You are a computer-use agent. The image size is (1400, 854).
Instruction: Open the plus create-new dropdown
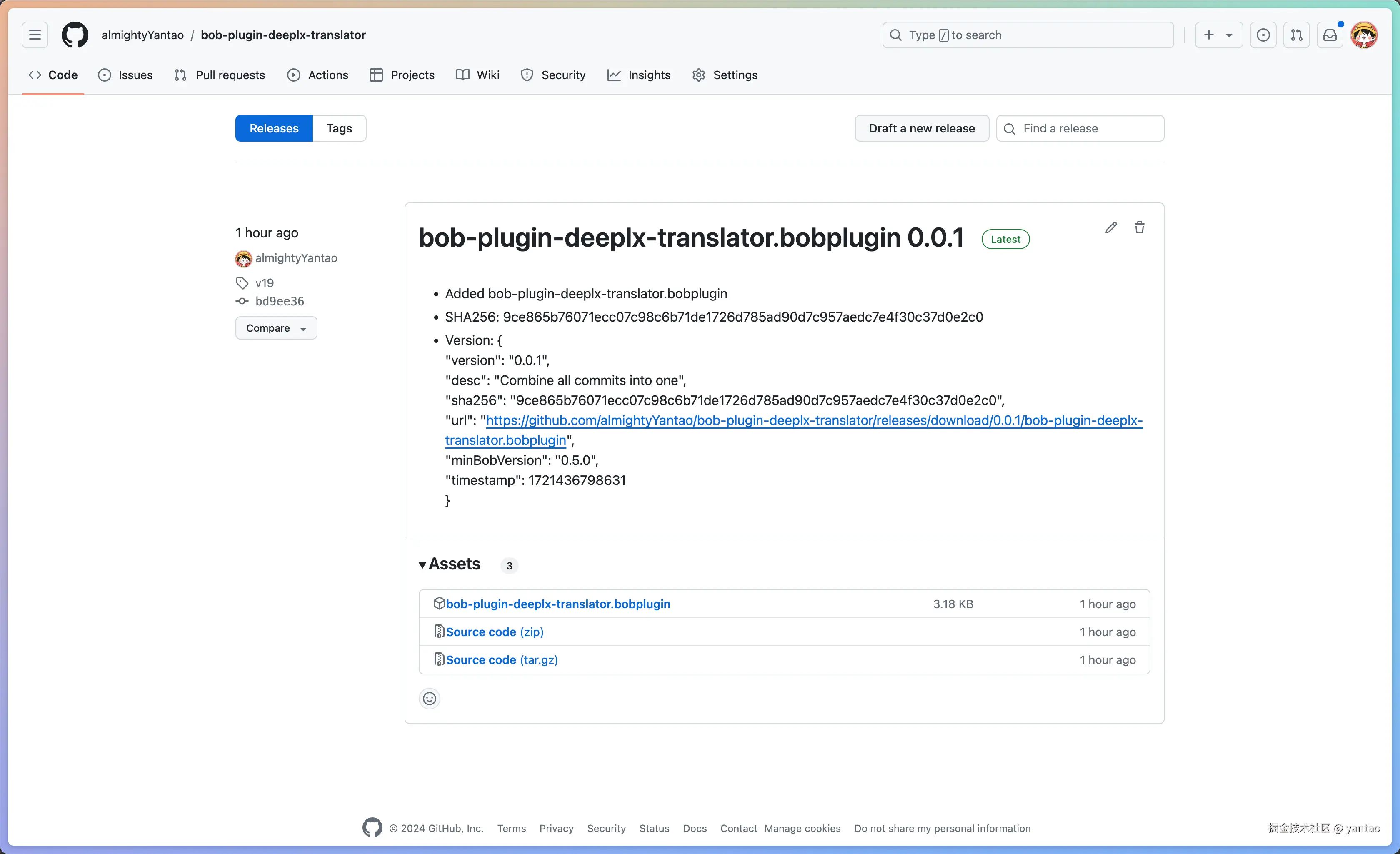coord(1218,35)
